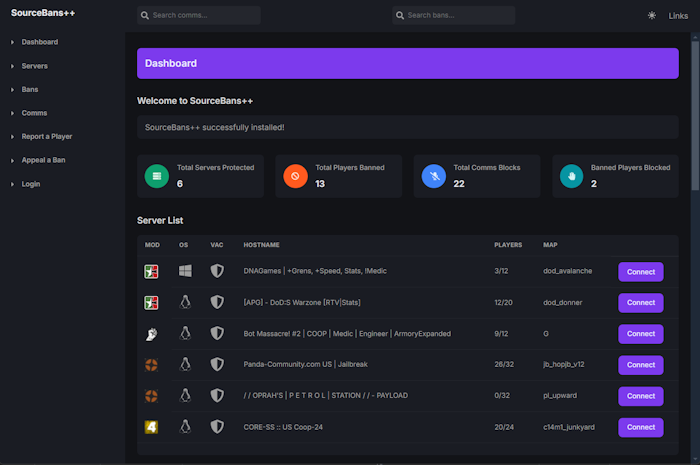Click the mod icon for APG Warzone server
700x465 pixels.
(x=151, y=303)
